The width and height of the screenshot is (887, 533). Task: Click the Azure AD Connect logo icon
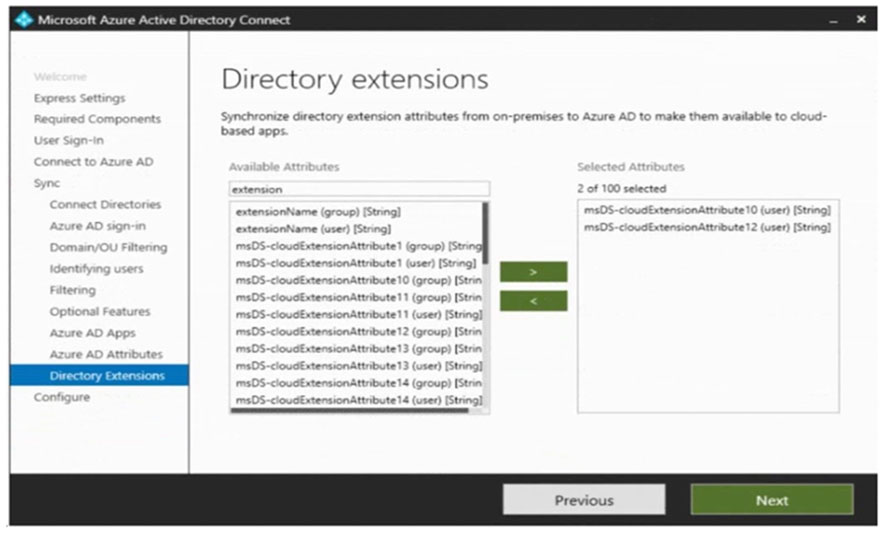24,19
